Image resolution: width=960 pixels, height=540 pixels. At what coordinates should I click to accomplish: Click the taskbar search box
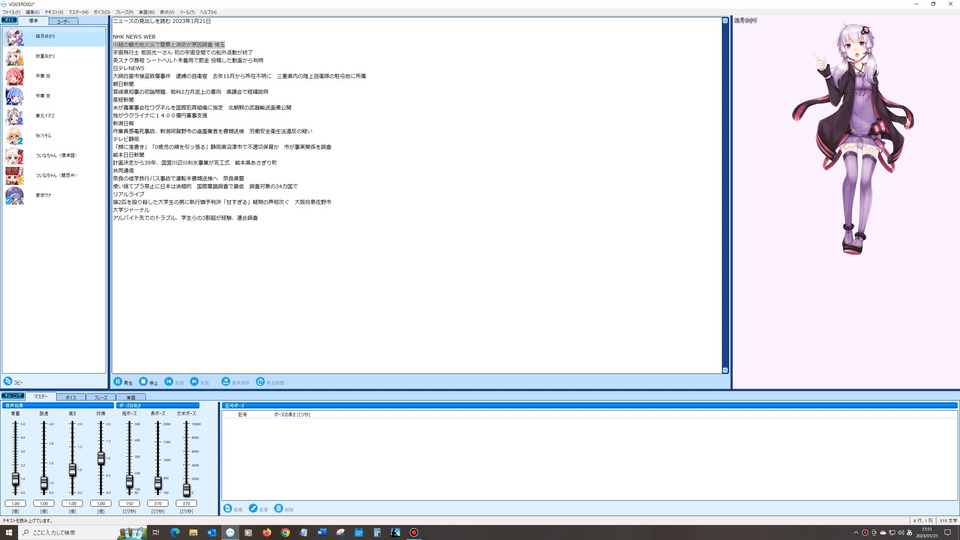(x=83, y=533)
